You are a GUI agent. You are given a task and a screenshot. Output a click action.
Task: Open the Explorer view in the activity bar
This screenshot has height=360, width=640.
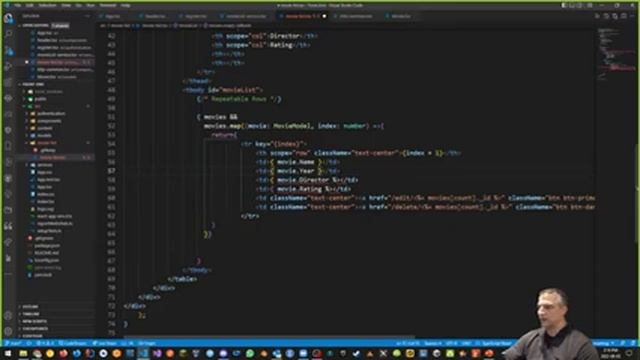pos(8,18)
